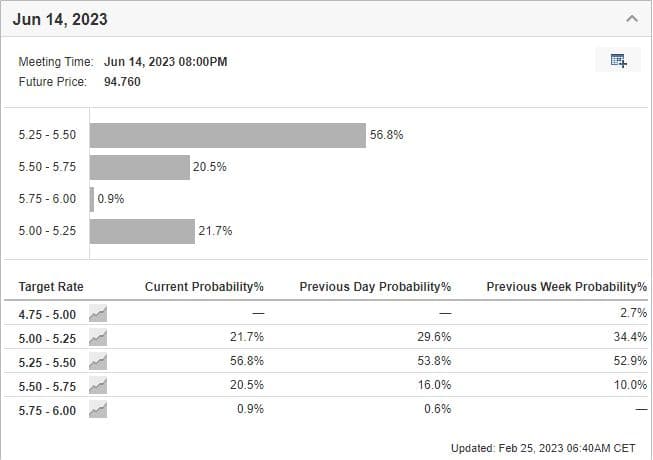Click the Previous Week Probability% column header

pos(566,287)
